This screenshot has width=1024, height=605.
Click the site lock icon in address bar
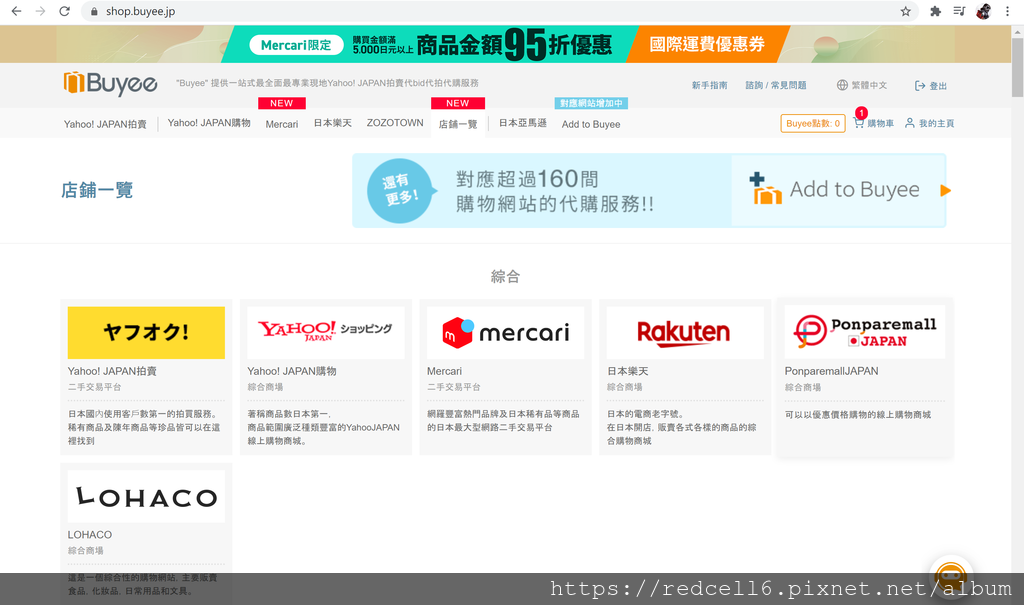click(94, 11)
